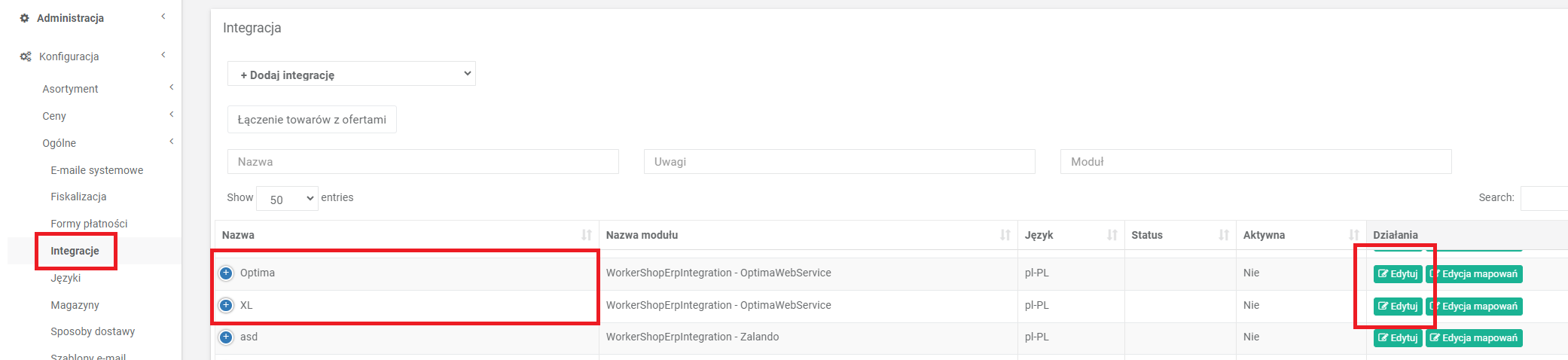Open Magazyny in the sidebar
This screenshot has height=360, width=1568.
click(75, 305)
